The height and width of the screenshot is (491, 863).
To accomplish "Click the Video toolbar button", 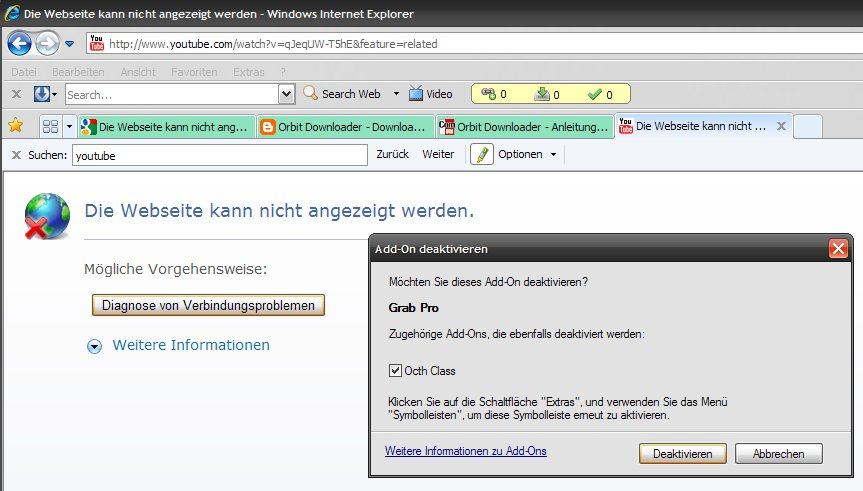I will coord(430,94).
